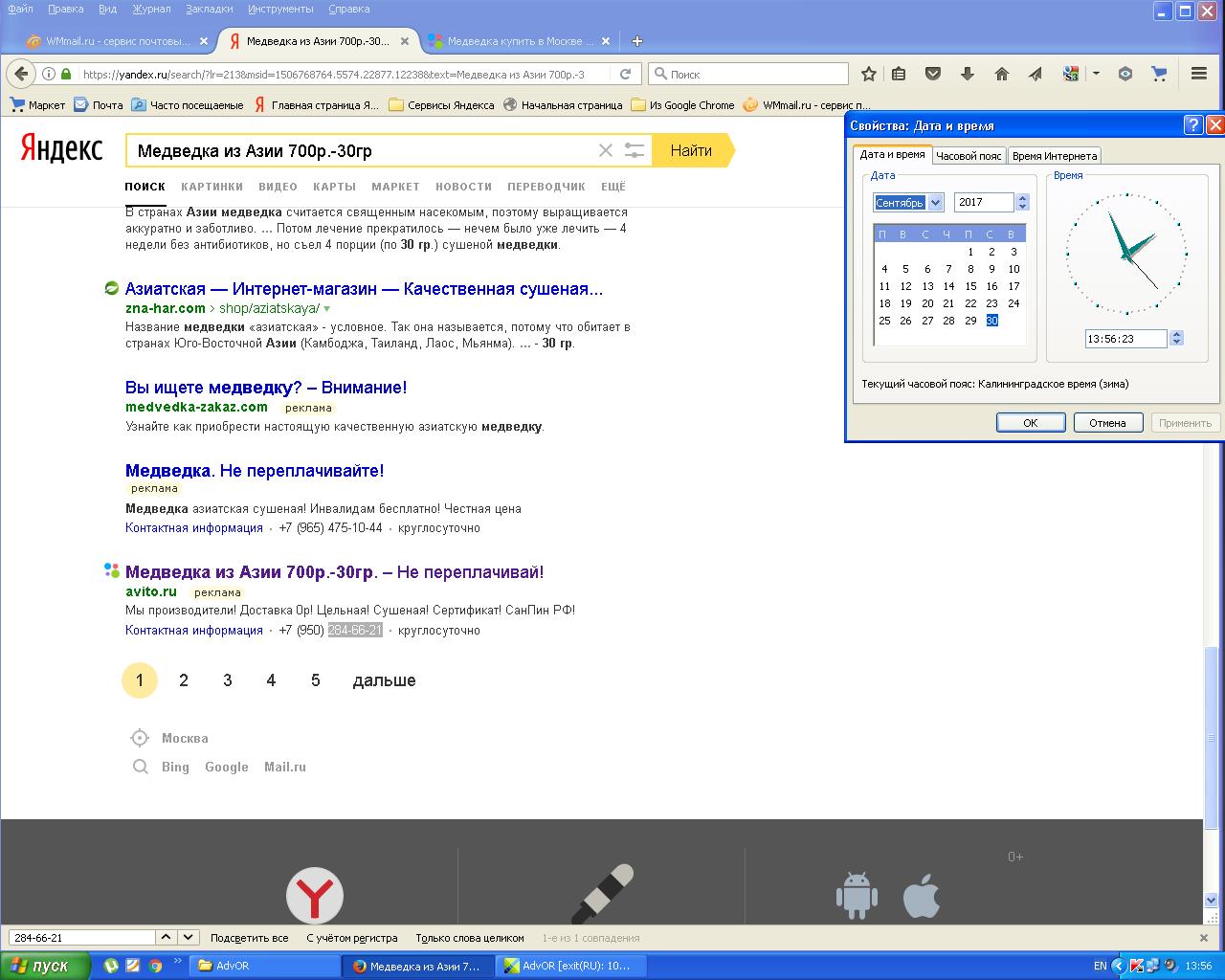The height and width of the screenshot is (980, 1225).
Task: Open the 'Закладки' menu
Action: coord(210,9)
